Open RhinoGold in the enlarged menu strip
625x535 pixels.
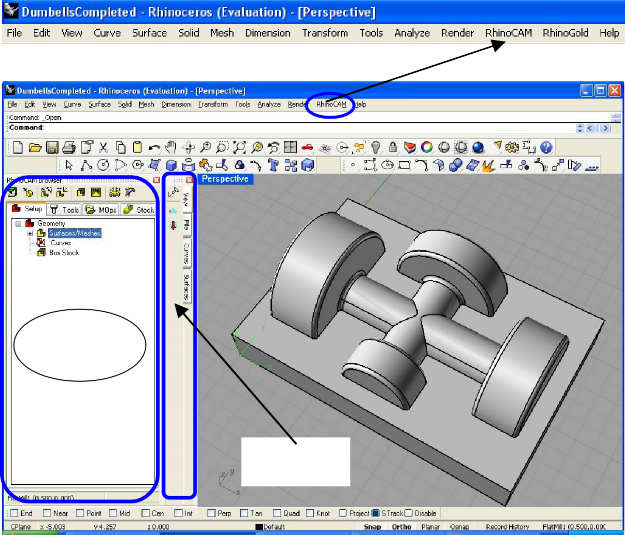[565, 33]
